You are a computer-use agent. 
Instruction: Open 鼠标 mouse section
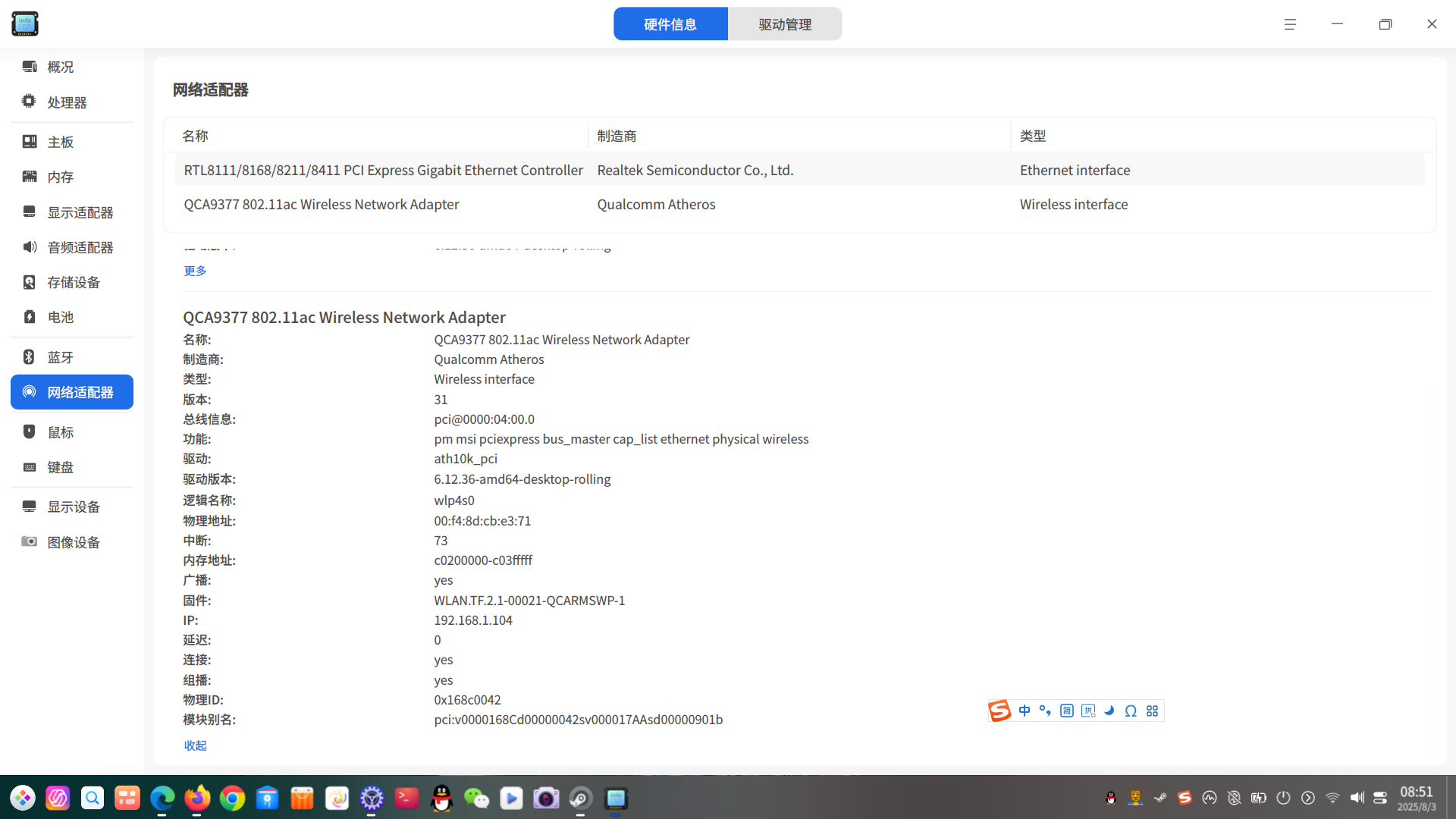72,432
